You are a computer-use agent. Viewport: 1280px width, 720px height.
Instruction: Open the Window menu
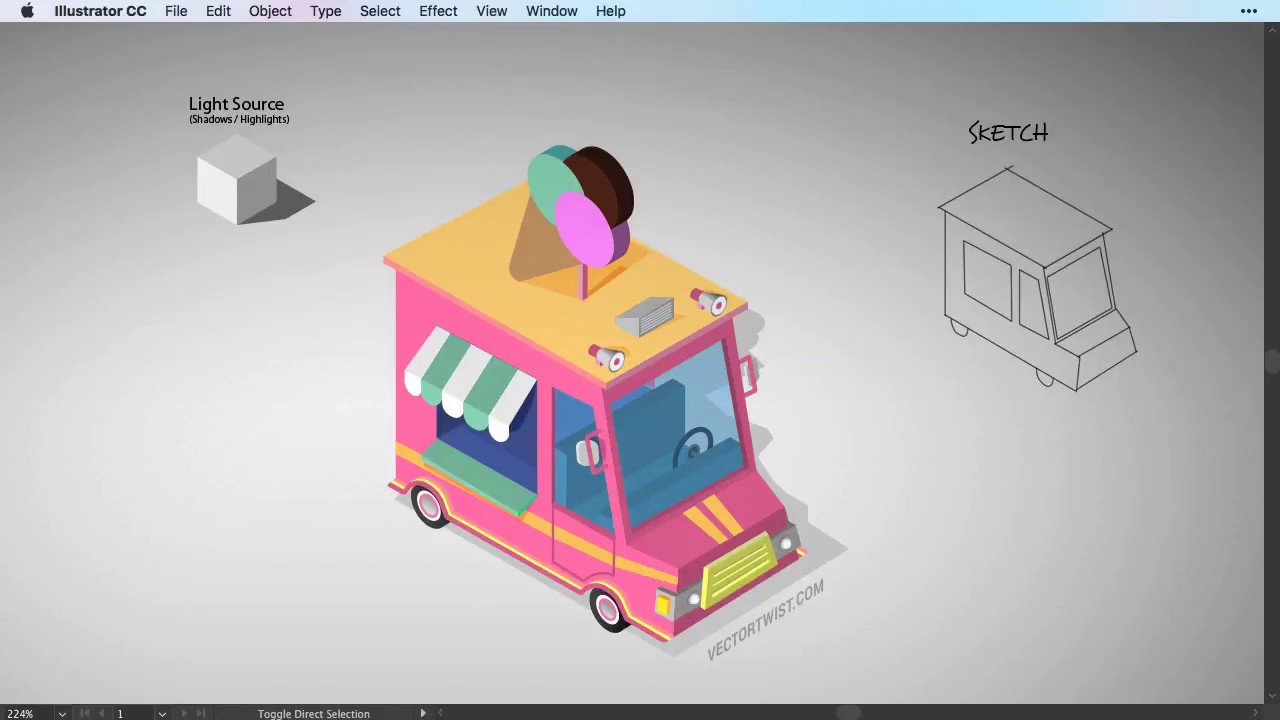[551, 11]
